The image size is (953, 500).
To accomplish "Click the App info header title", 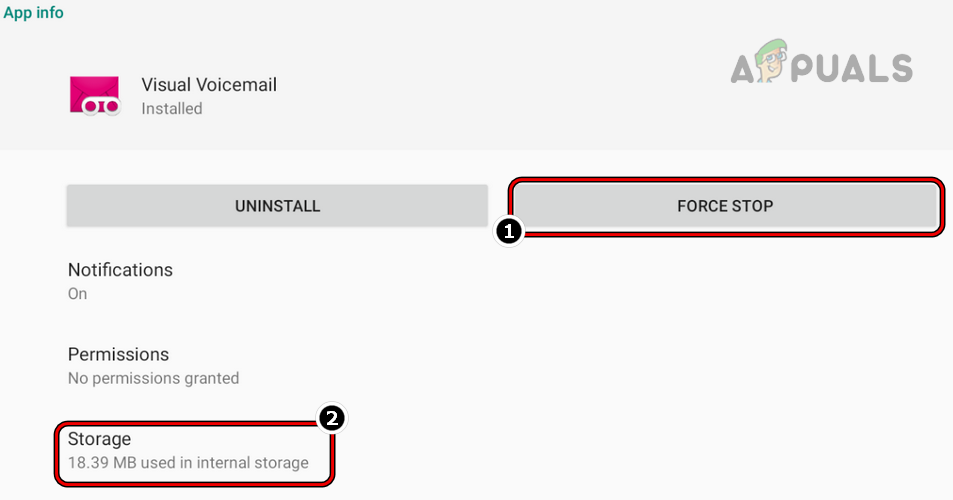I will tap(34, 13).
